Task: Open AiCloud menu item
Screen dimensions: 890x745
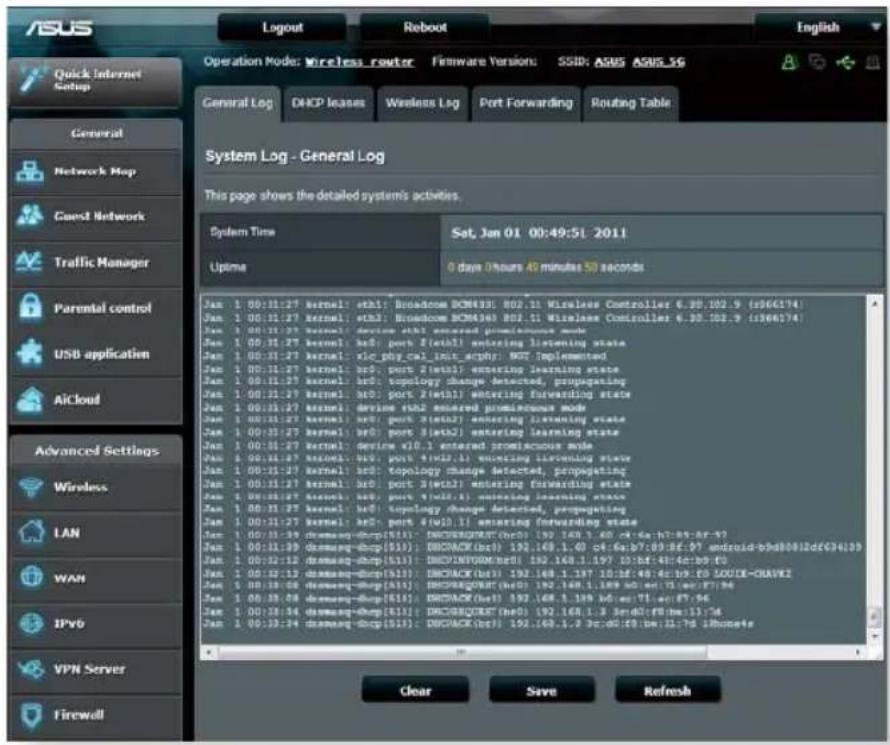Action: [96, 399]
